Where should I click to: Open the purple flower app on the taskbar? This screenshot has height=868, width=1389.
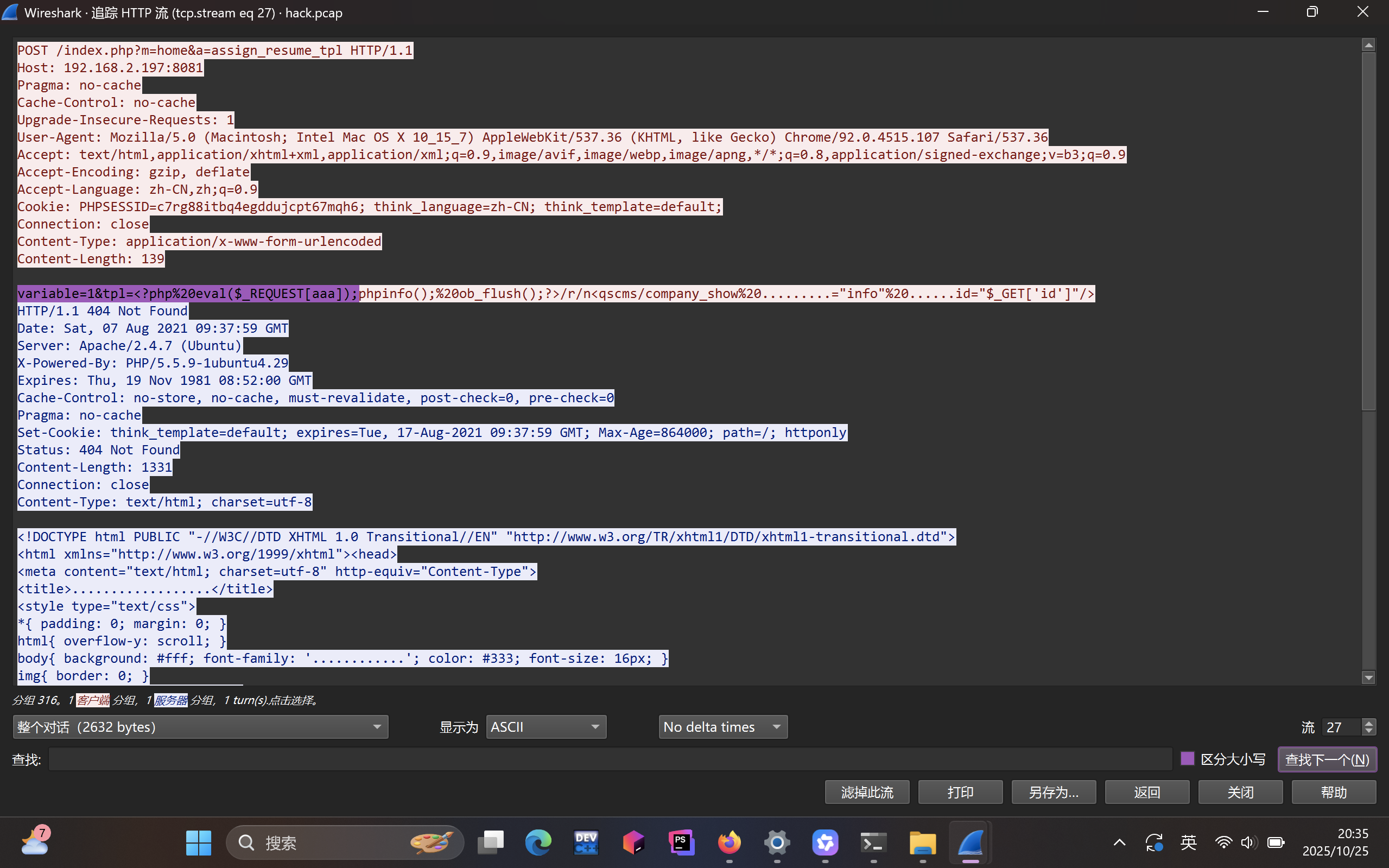click(x=826, y=842)
